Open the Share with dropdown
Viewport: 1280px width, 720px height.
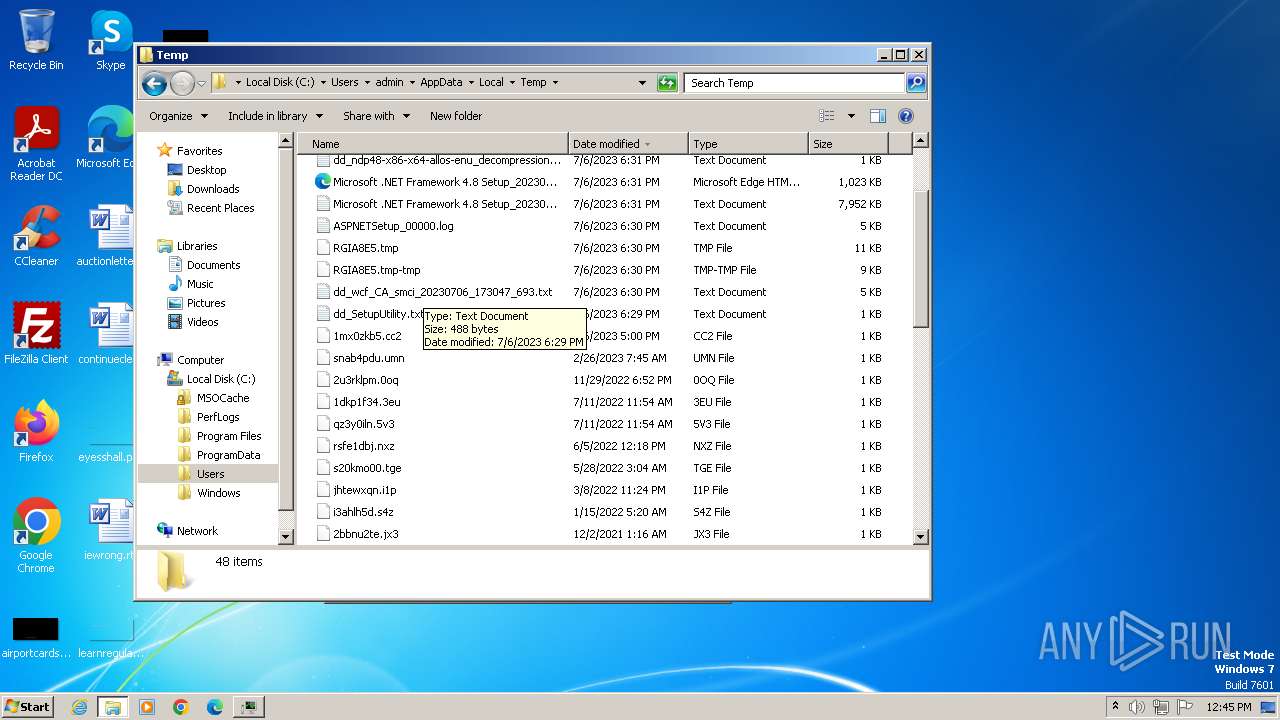(376, 116)
